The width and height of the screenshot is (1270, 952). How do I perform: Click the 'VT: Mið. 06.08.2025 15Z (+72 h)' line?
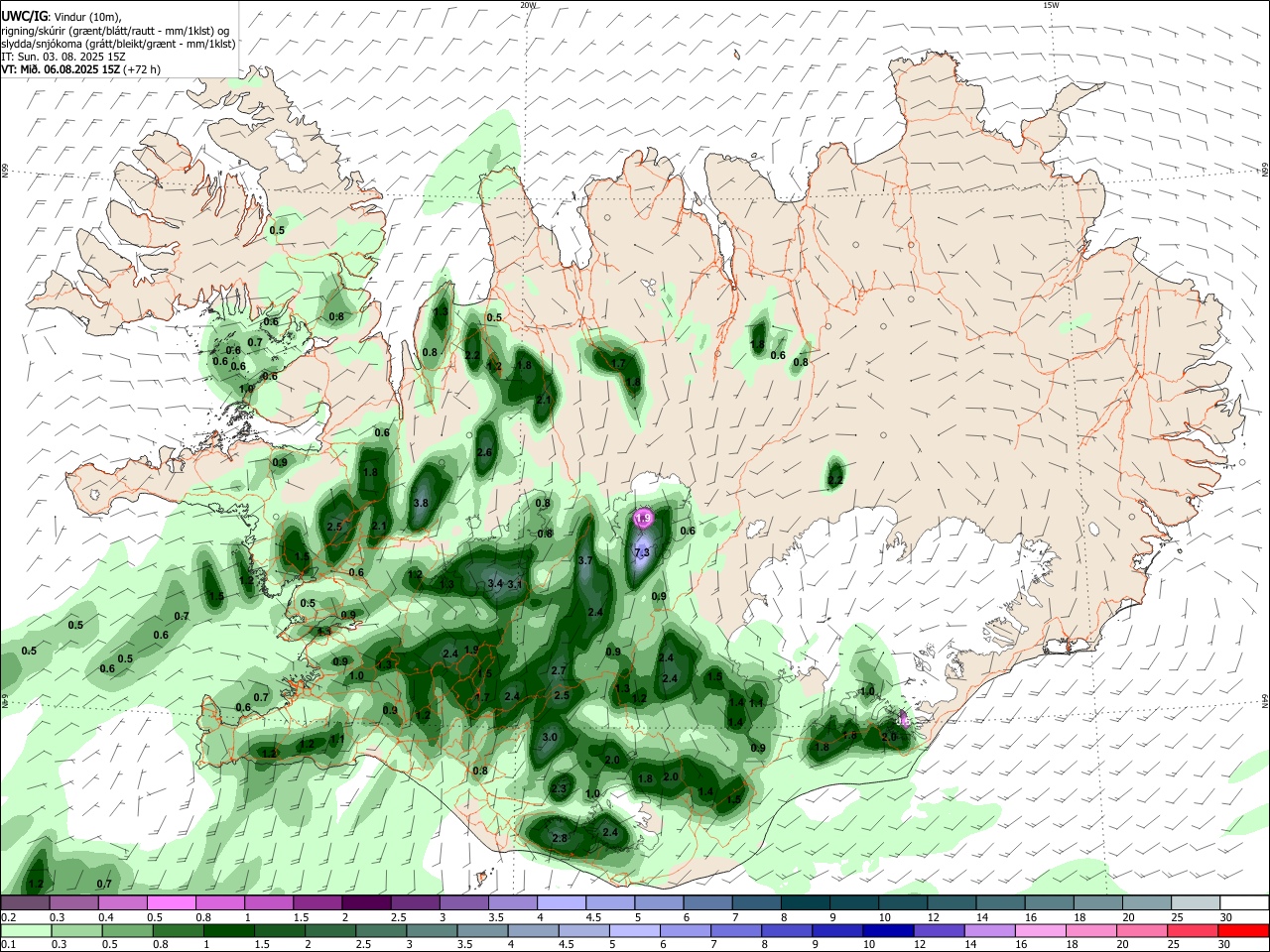coord(80,69)
